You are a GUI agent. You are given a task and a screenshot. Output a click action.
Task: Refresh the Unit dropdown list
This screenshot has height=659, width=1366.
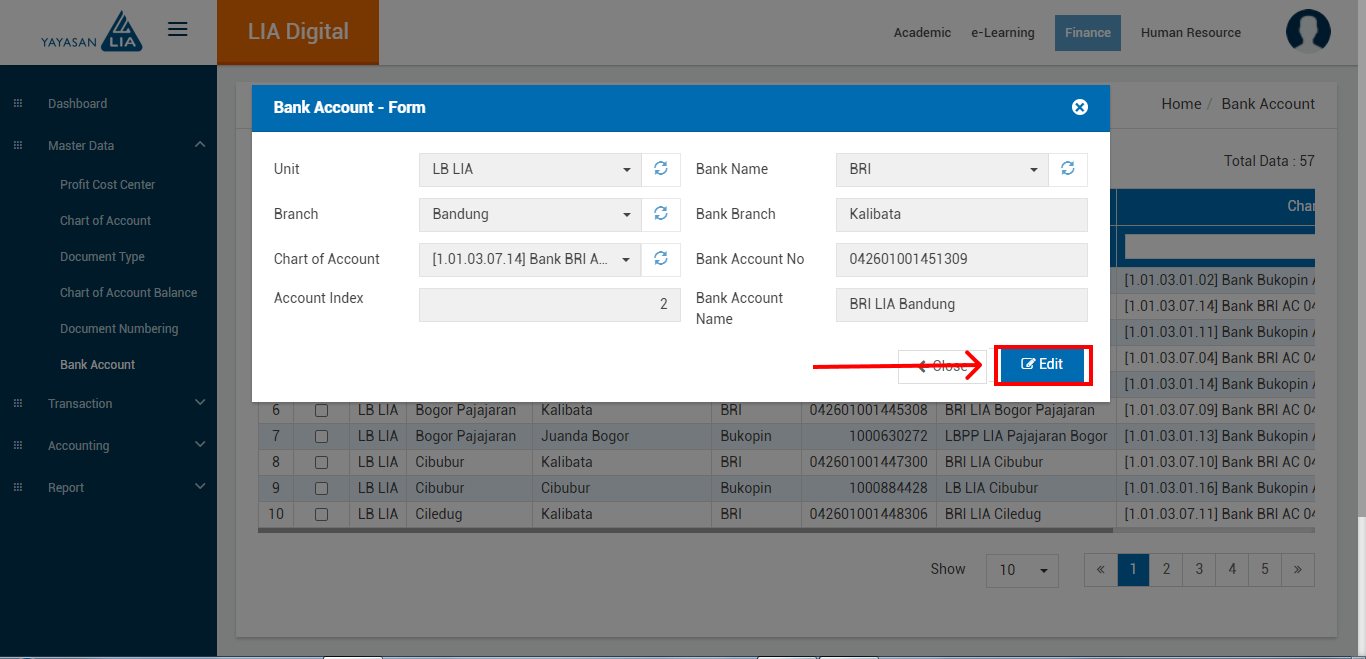661,169
